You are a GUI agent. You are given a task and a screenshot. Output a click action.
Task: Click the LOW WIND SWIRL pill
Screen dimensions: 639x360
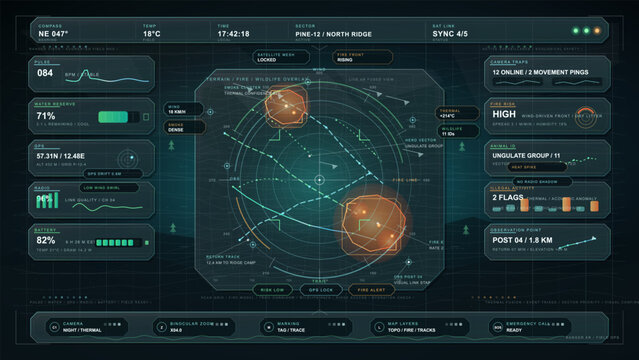(x=109, y=188)
